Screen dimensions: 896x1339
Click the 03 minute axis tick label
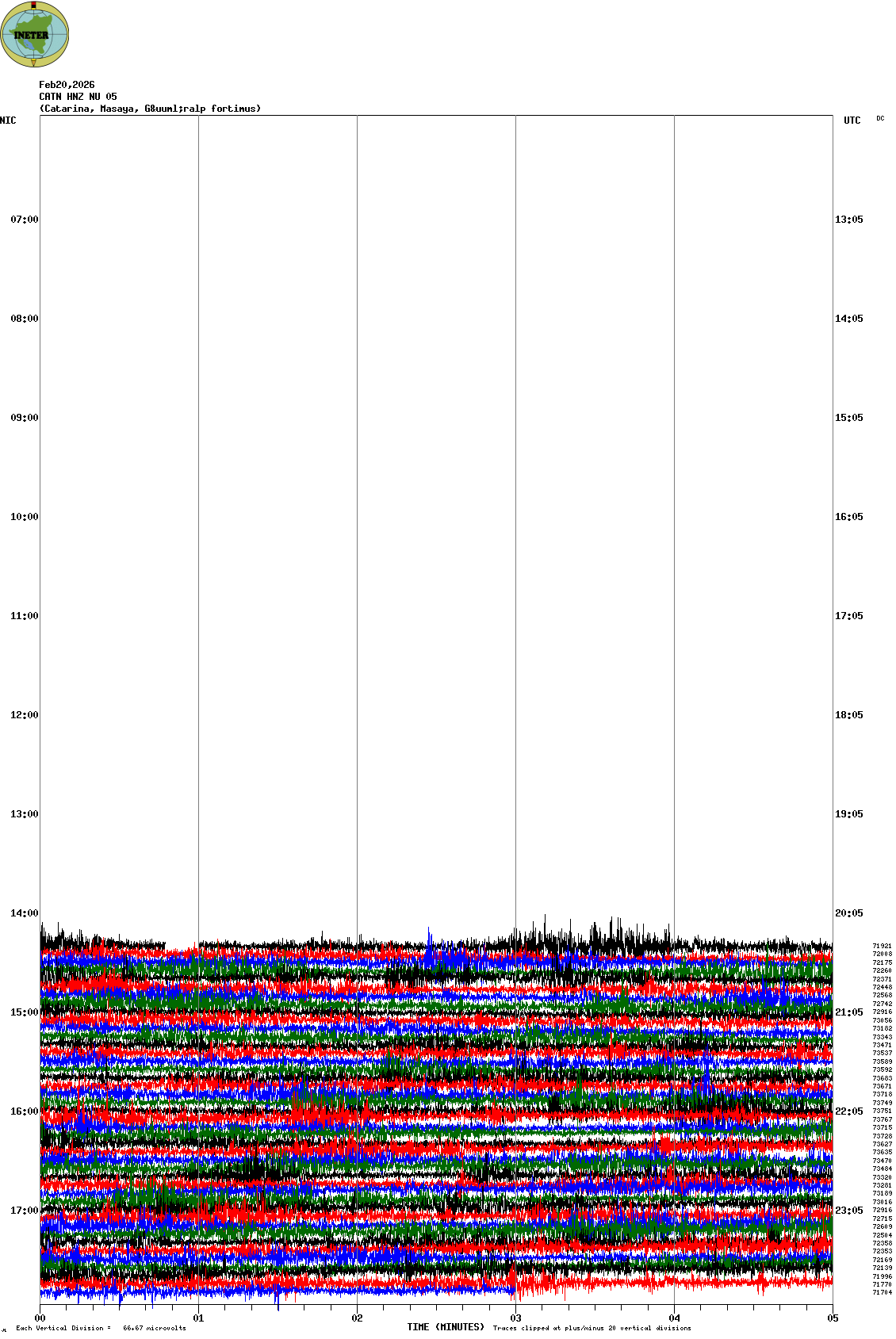[515, 1318]
